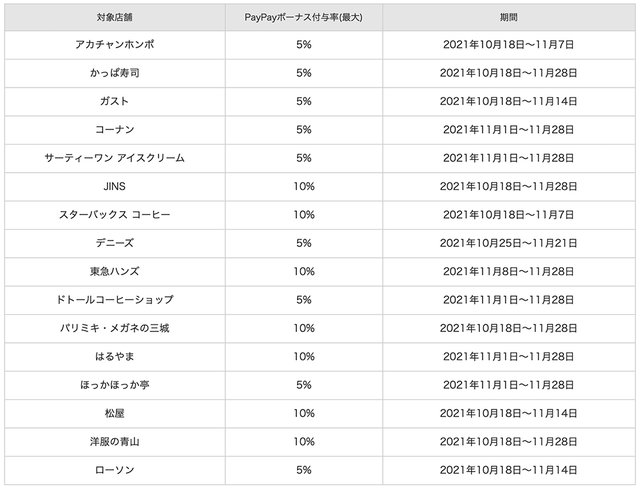The width and height of the screenshot is (640, 490).
Task: Click the PayPayボーナス付与率(最大) column header
Action: (304, 17)
